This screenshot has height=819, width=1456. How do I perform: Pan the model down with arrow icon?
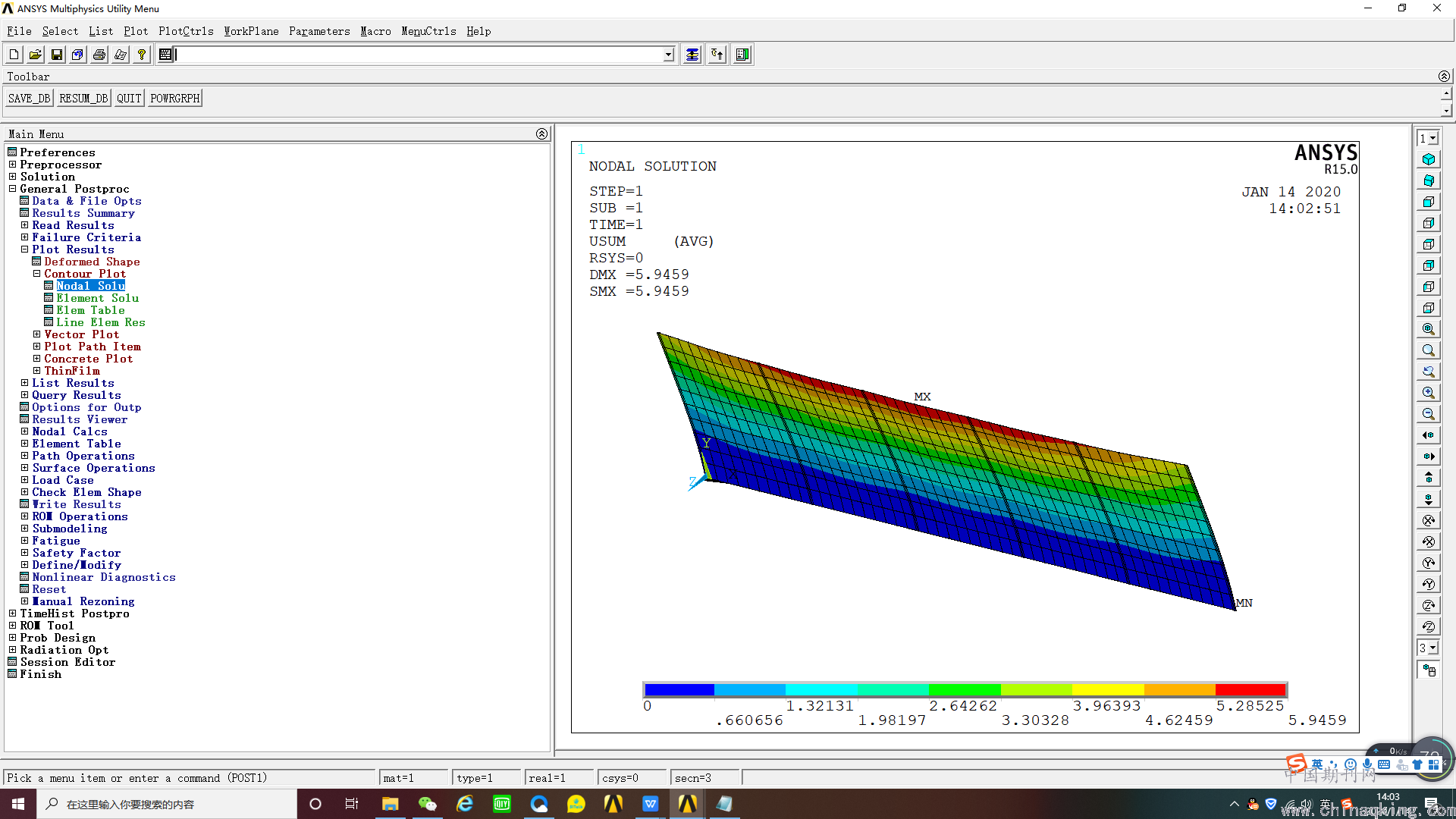tap(1429, 499)
